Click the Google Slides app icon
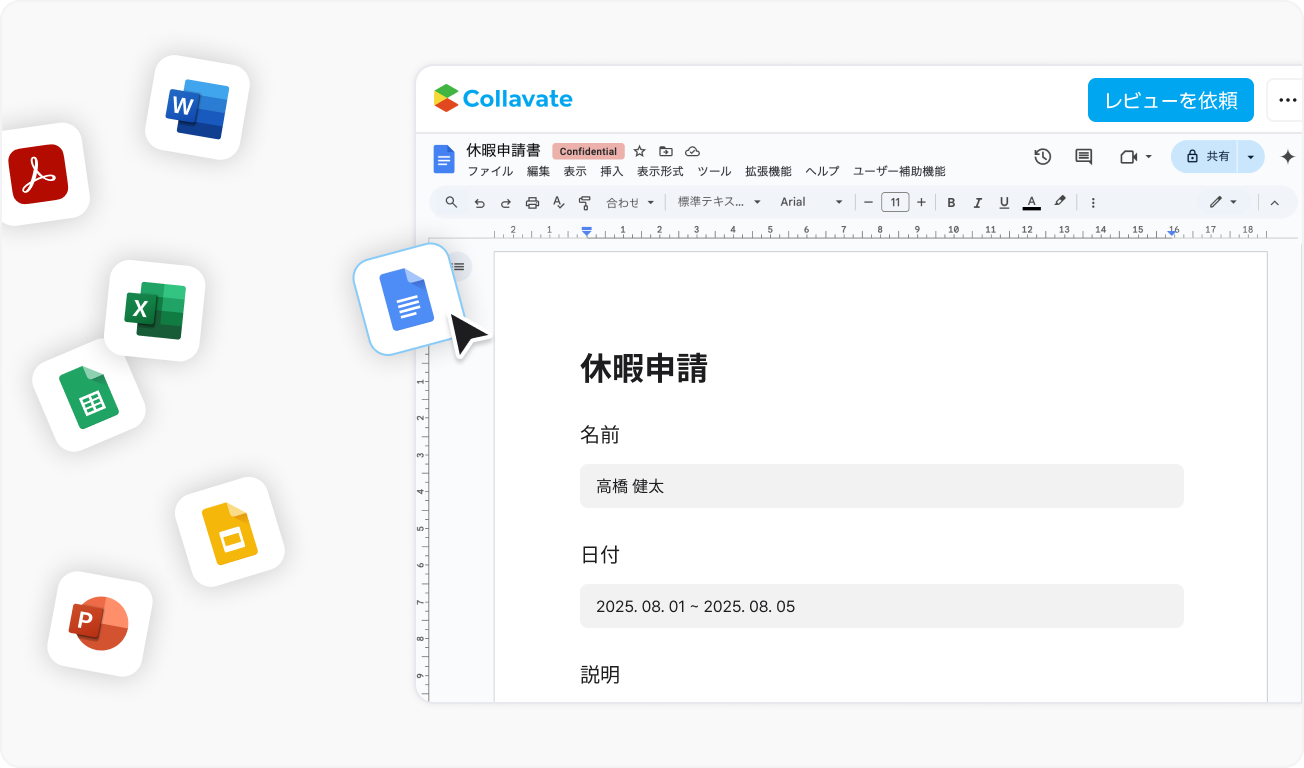Screen dimensions: 1304x768 230,532
